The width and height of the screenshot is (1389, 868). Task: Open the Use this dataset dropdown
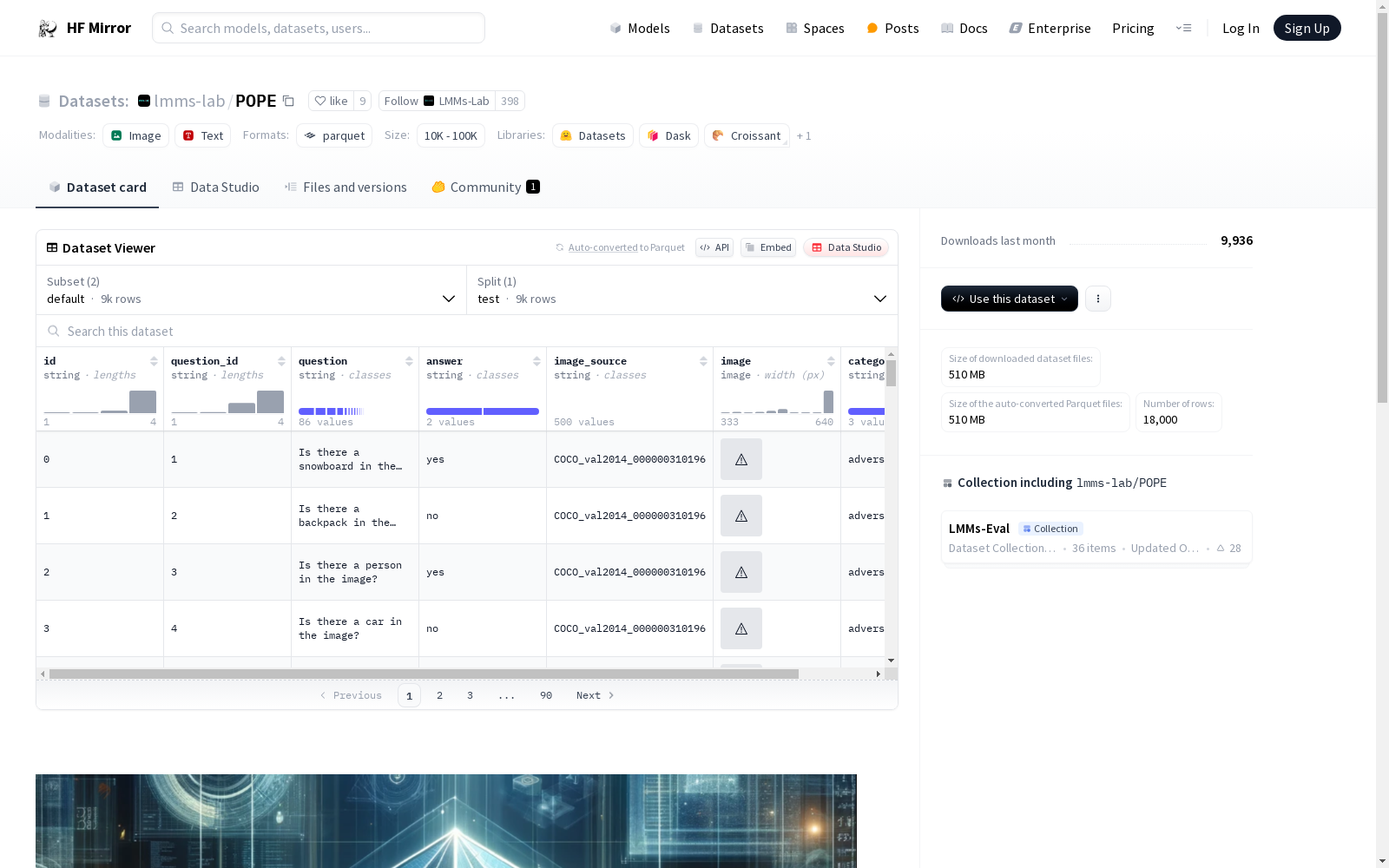(x=1009, y=299)
